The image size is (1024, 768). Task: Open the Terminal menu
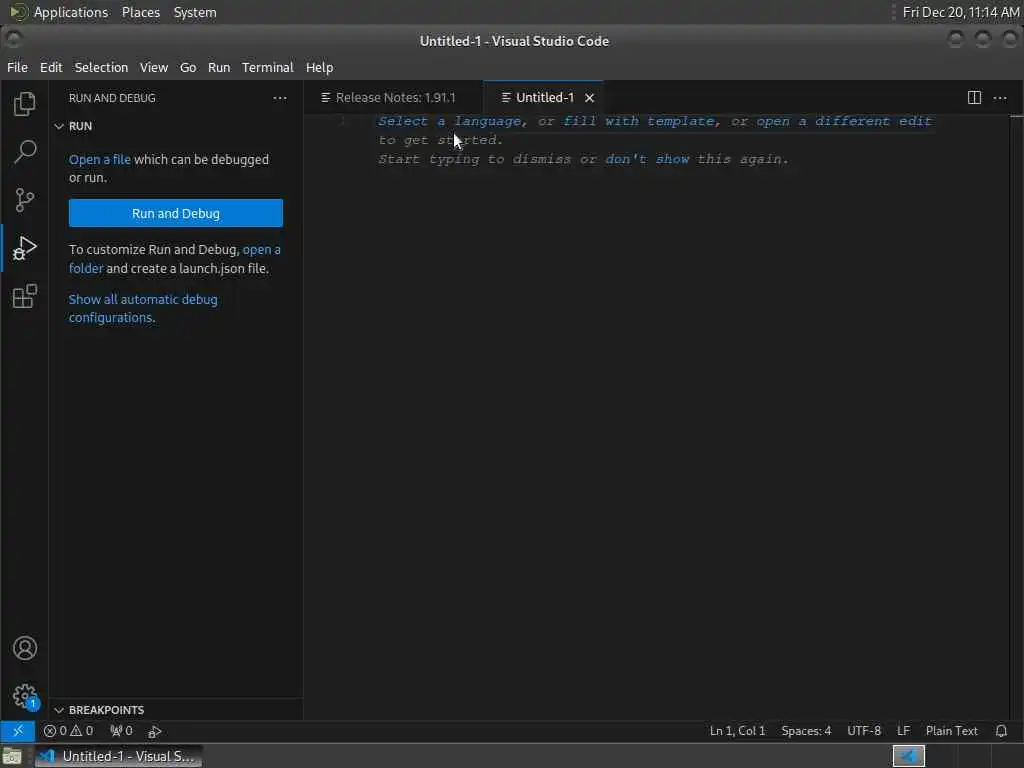(268, 67)
